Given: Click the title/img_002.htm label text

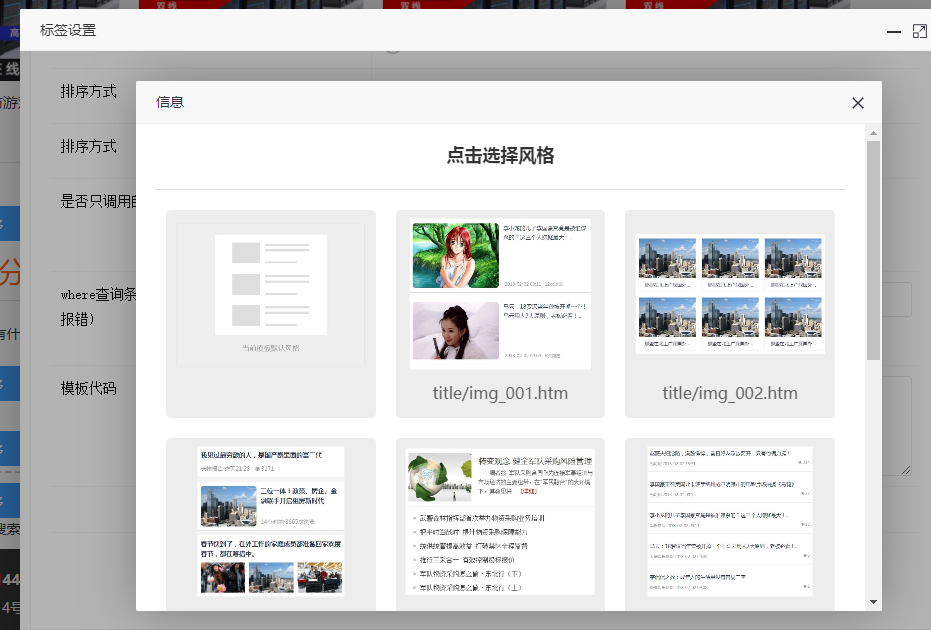Looking at the screenshot, I should coord(729,393).
